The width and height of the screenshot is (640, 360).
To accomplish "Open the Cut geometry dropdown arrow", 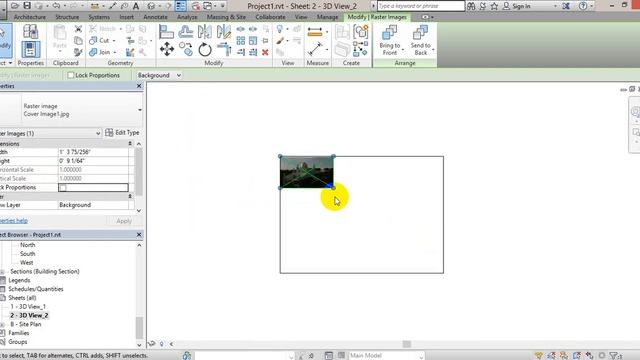I will tap(114, 41).
